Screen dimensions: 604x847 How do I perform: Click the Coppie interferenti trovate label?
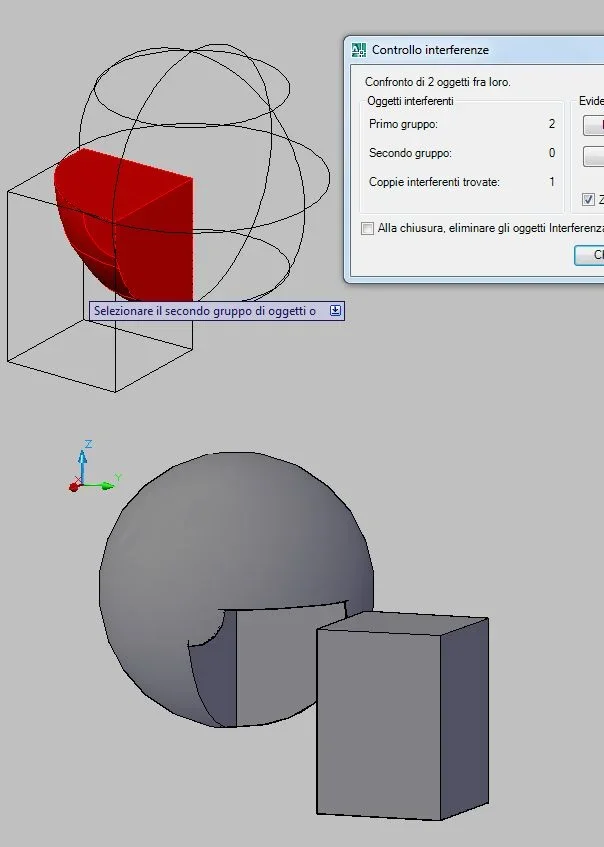coord(434,182)
